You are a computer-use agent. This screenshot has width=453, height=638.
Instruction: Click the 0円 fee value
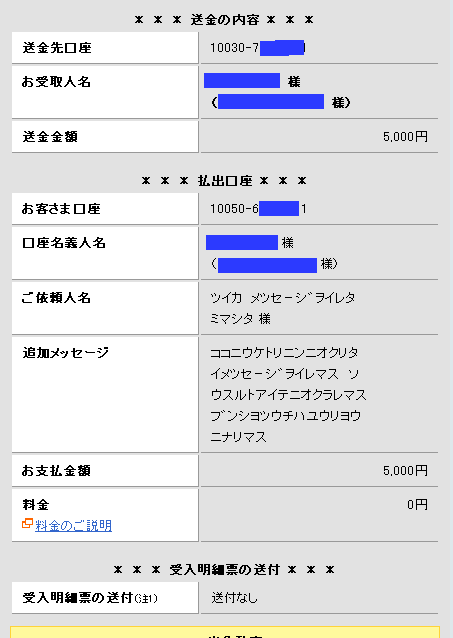click(x=417, y=505)
